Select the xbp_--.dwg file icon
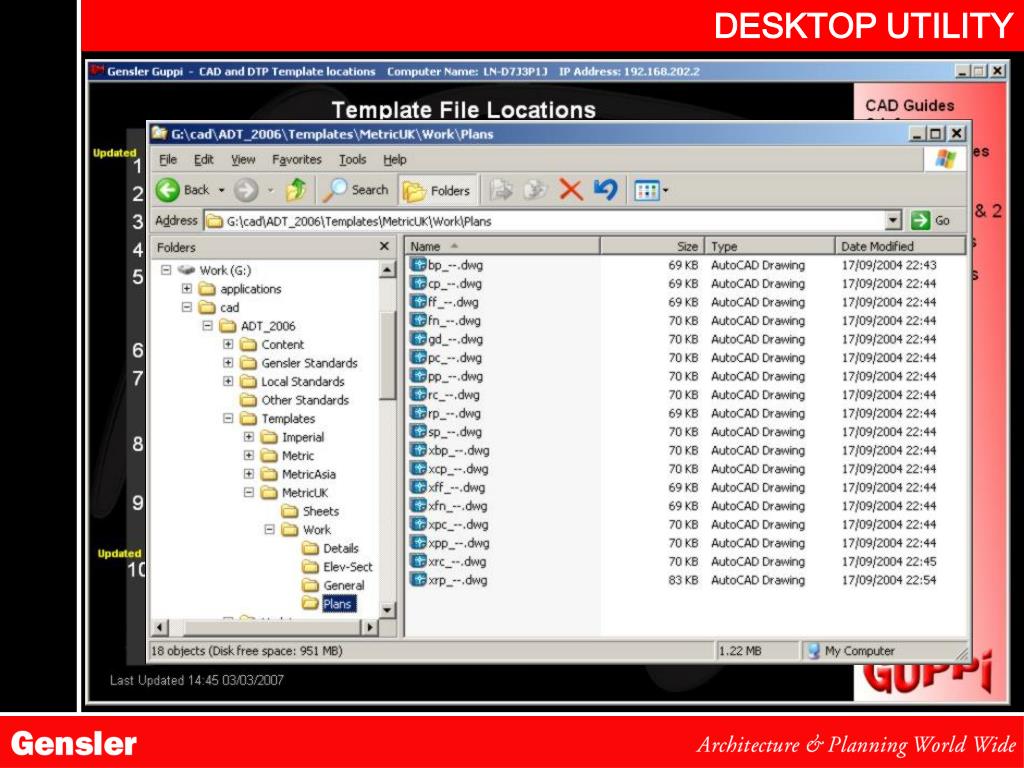The height and width of the screenshot is (768, 1024). pyautogui.click(x=418, y=449)
